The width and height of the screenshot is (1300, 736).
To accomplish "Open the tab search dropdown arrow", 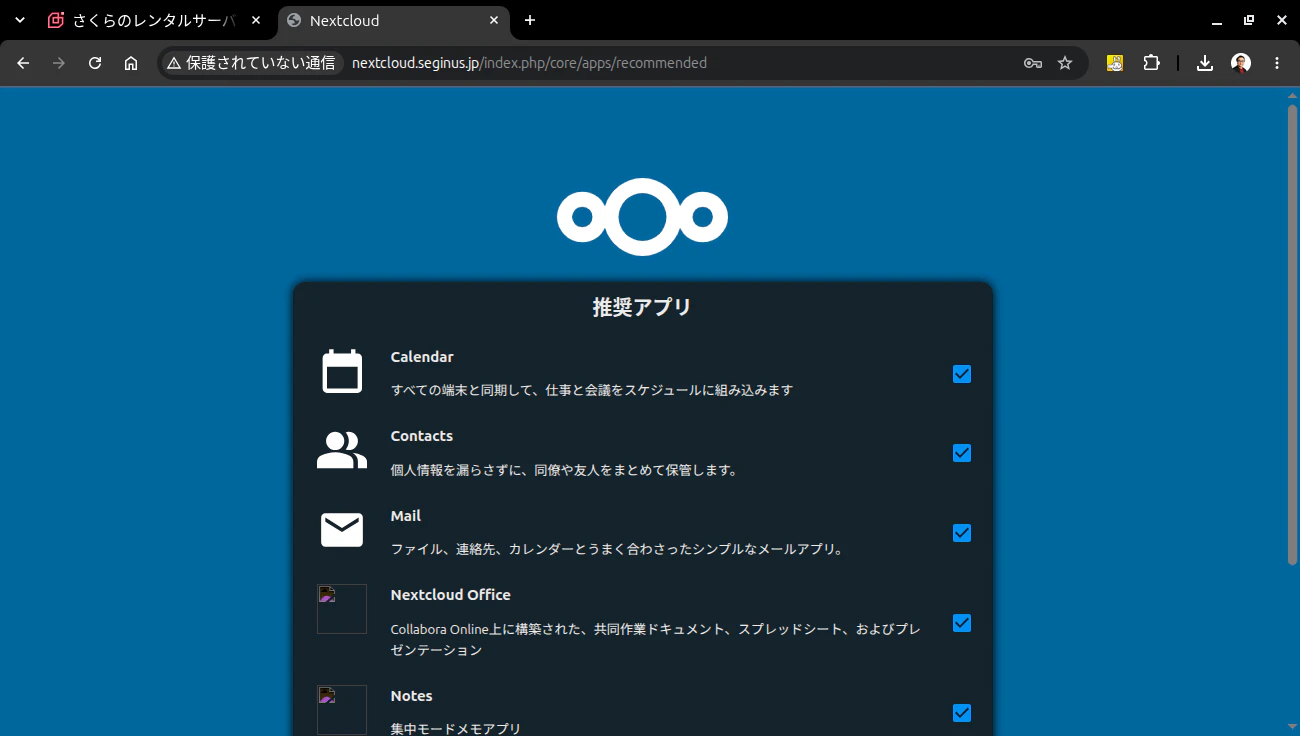I will click(x=19, y=20).
